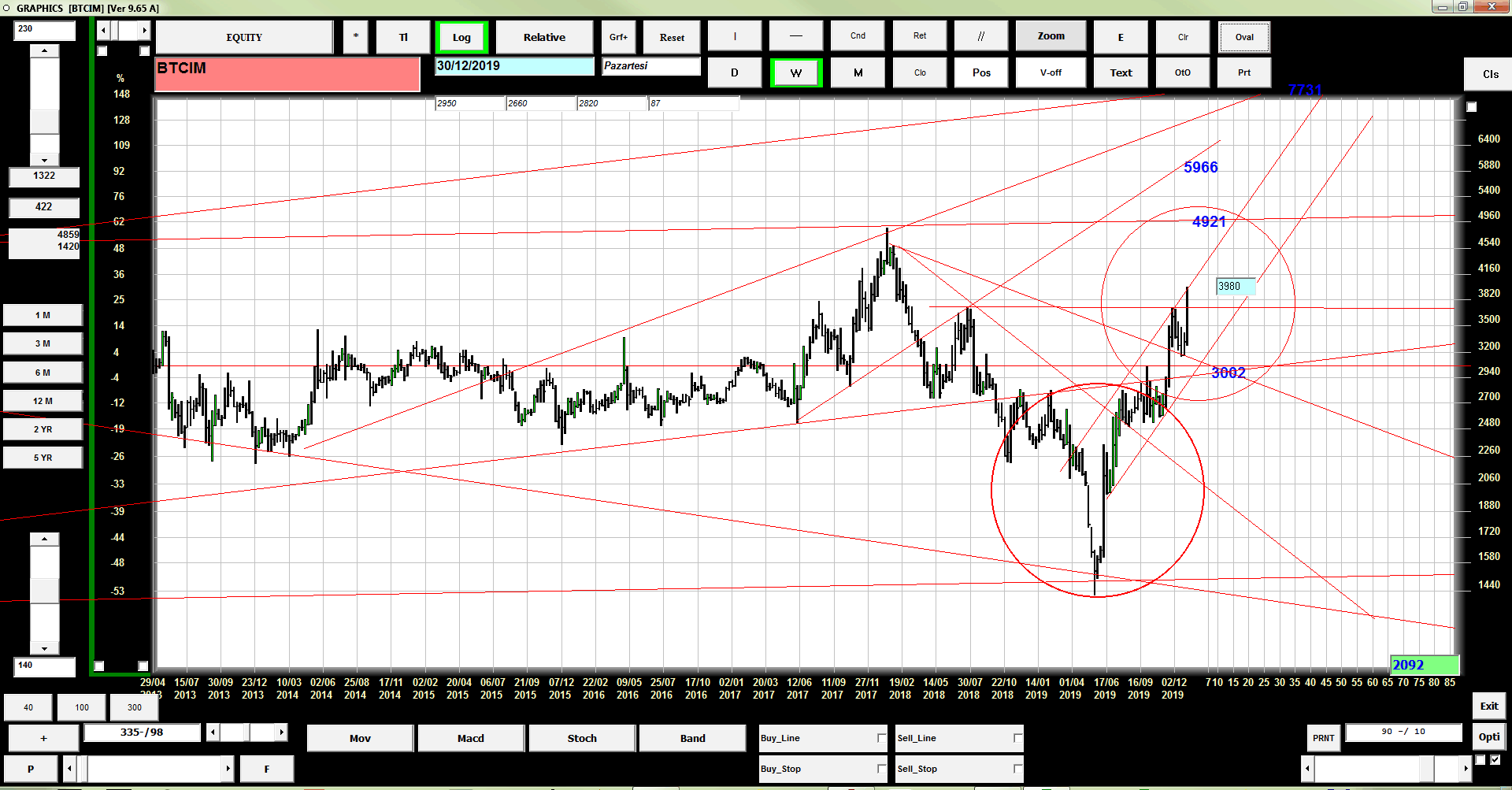Viewport: 1512px width, 790px height.
Task: Select the parallel lines drawing tool
Action: 981,36
